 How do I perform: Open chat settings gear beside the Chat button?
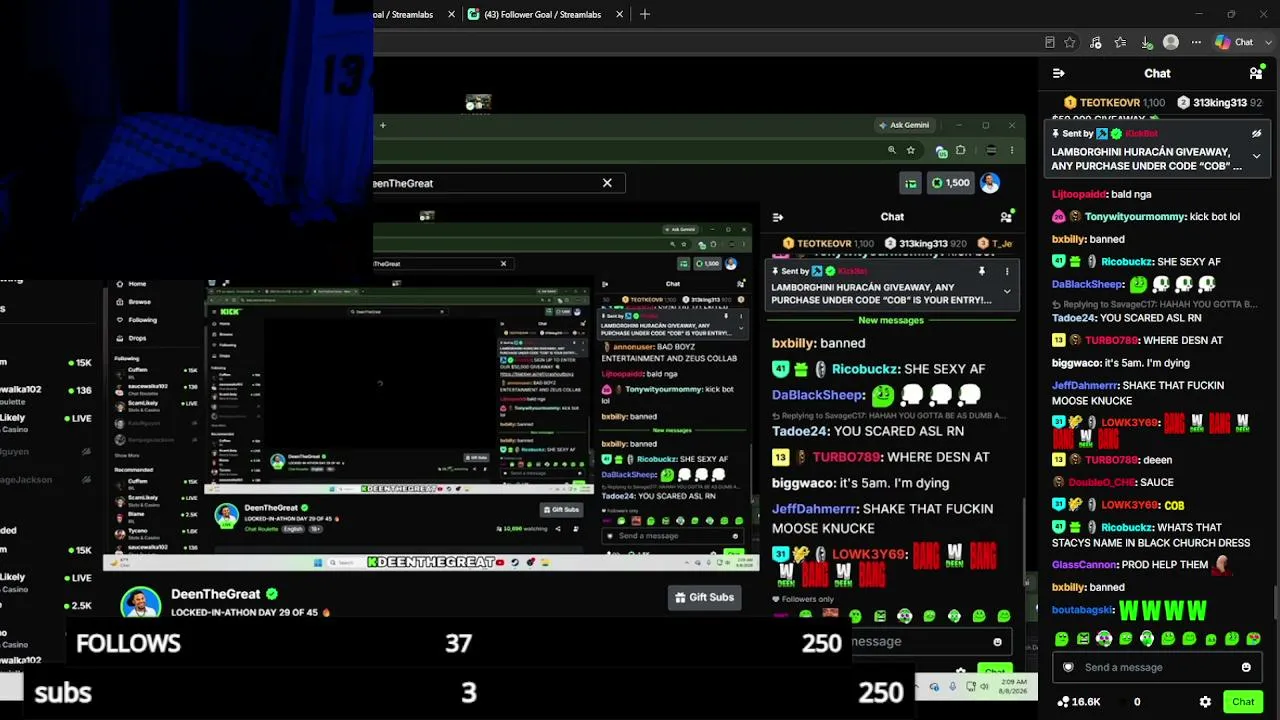pos(1205,702)
